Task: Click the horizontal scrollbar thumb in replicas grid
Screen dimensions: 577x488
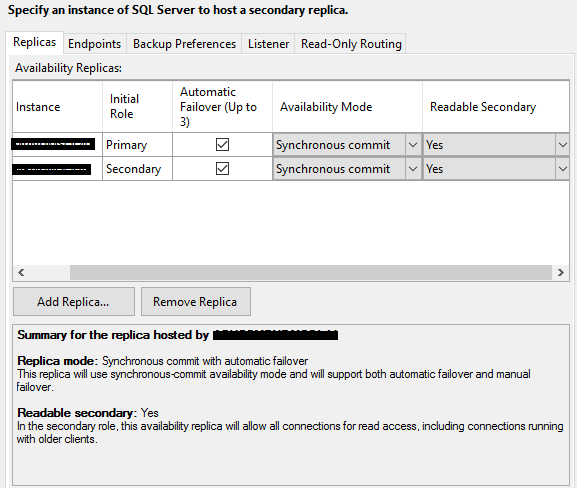Action: pyautogui.click(x=311, y=273)
